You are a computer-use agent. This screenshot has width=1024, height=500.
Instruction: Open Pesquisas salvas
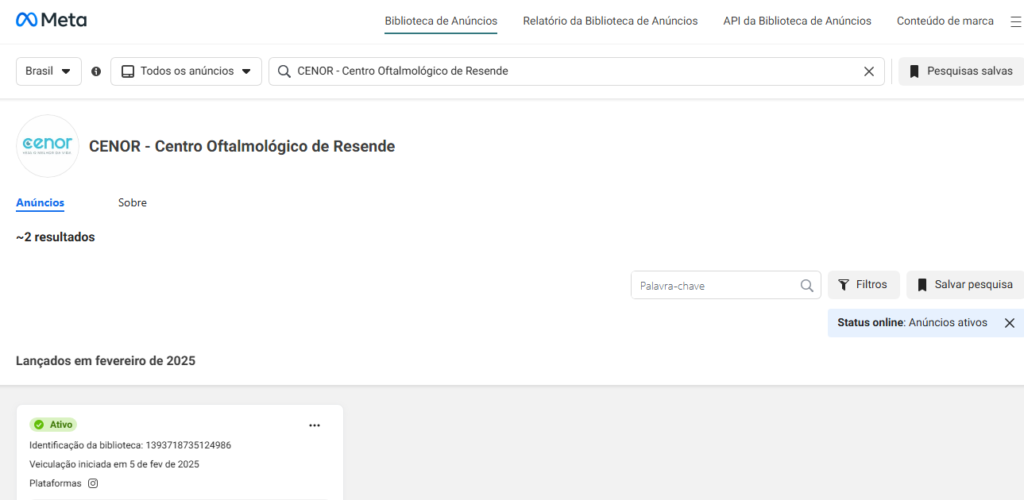tap(961, 71)
